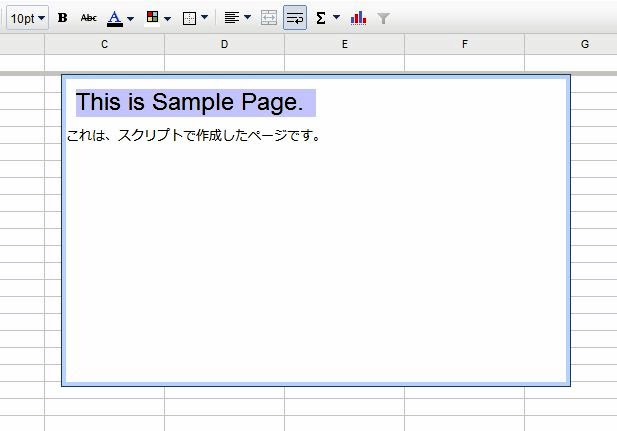Click the sigma functions icon

click(x=321, y=18)
